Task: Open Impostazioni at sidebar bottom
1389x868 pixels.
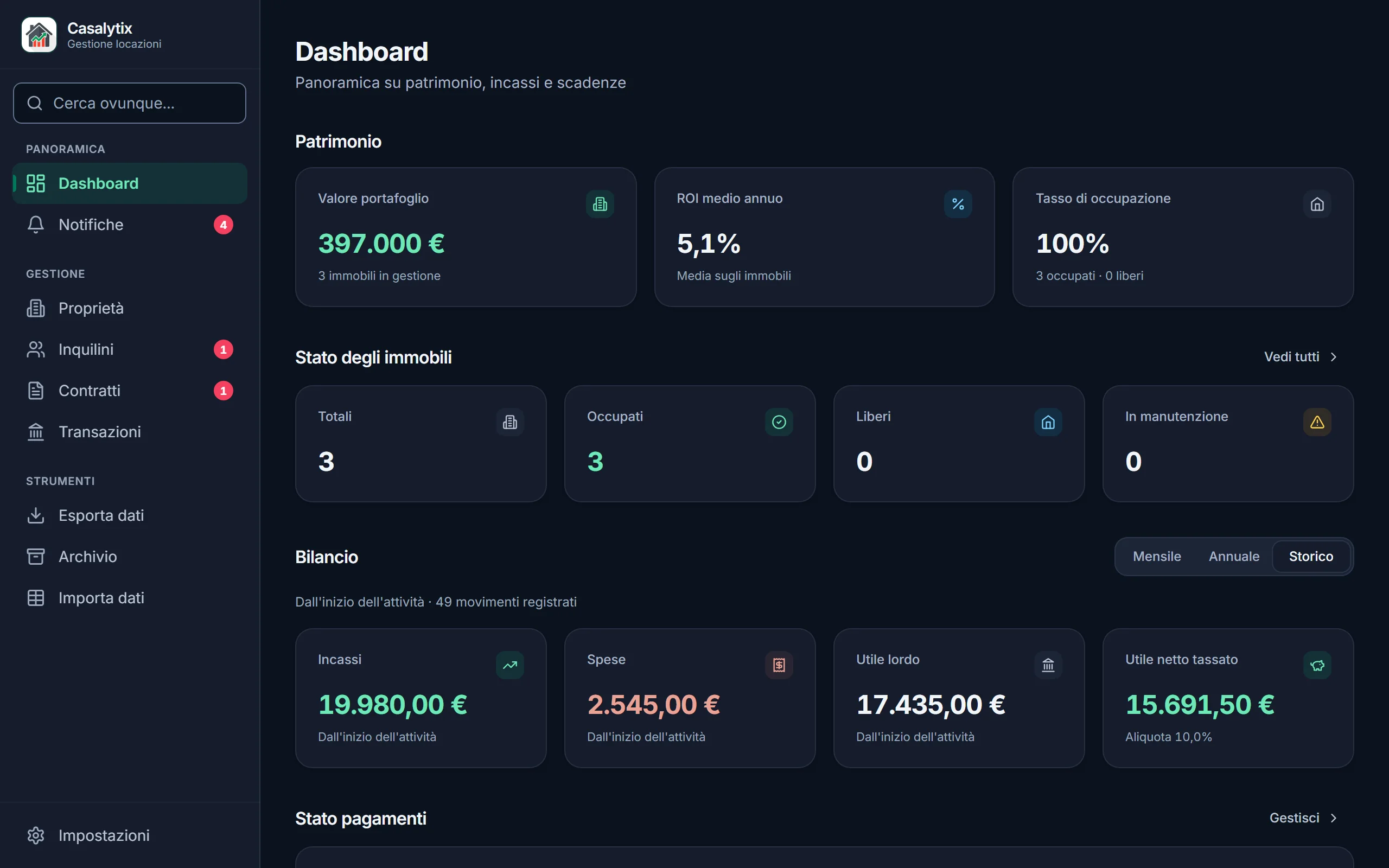Action: coord(130,835)
